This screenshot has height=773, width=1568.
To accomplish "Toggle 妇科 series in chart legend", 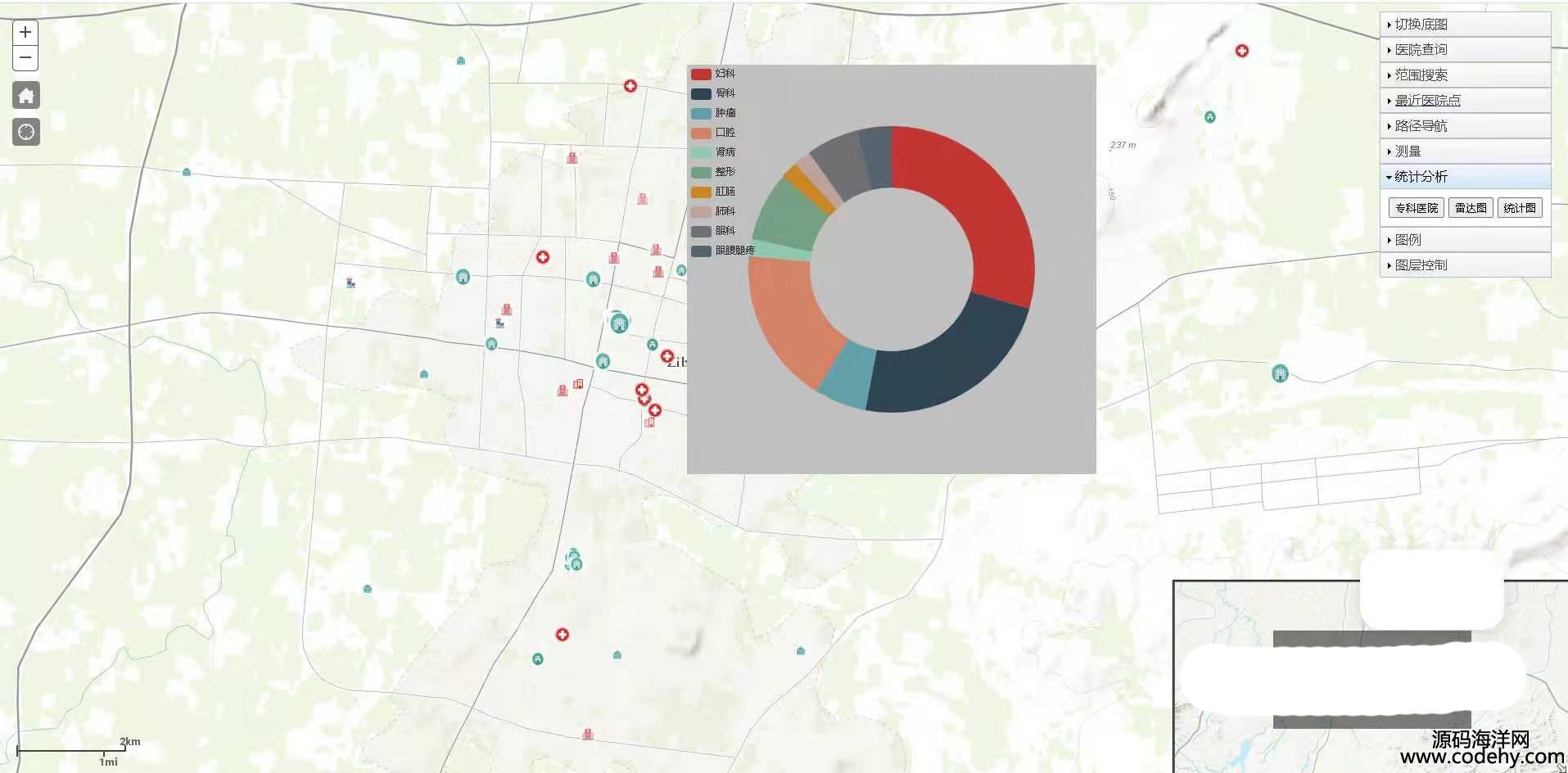I will (713, 74).
